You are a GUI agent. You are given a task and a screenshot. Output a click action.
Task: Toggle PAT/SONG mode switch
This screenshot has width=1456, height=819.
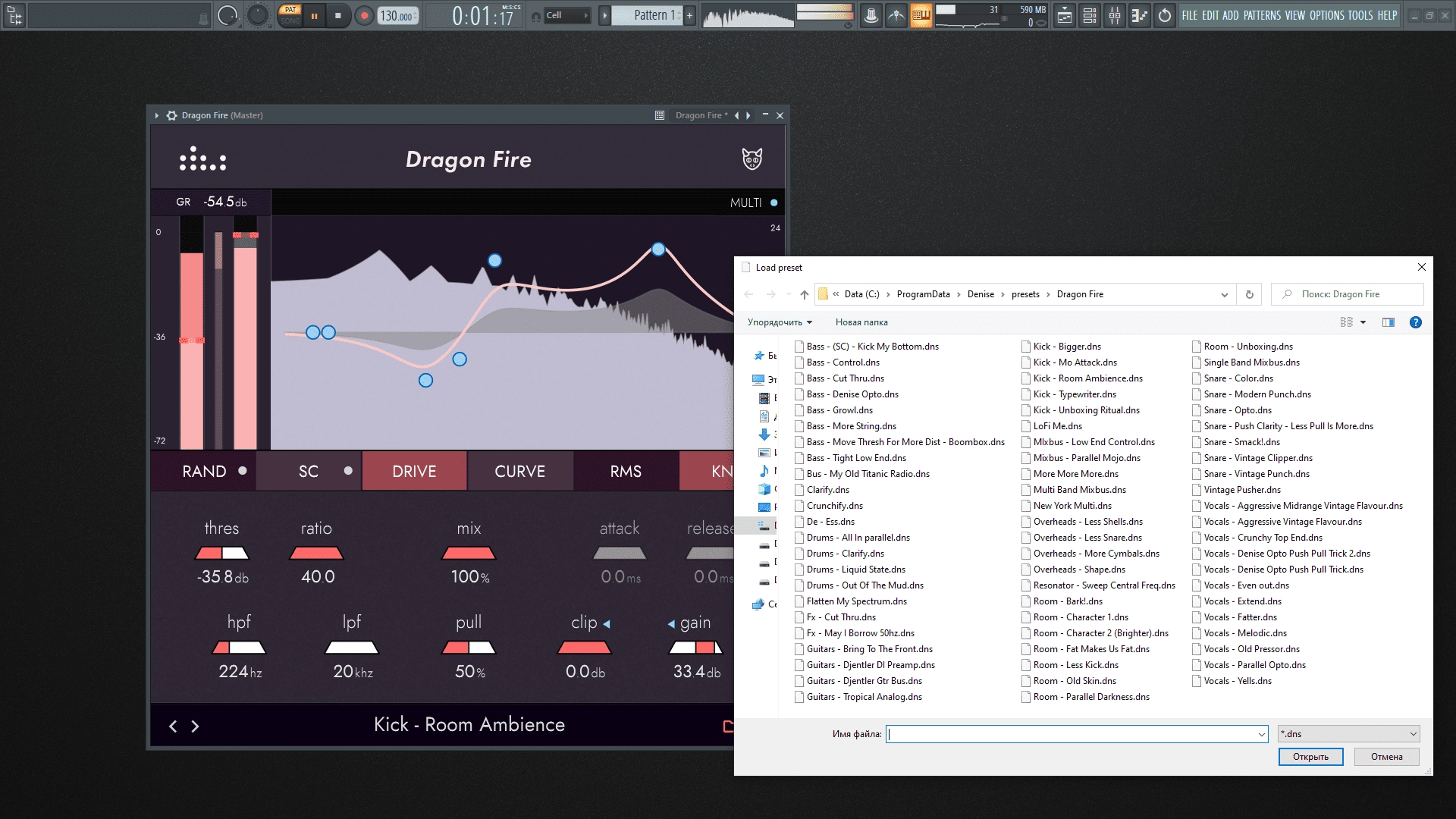(x=290, y=15)
